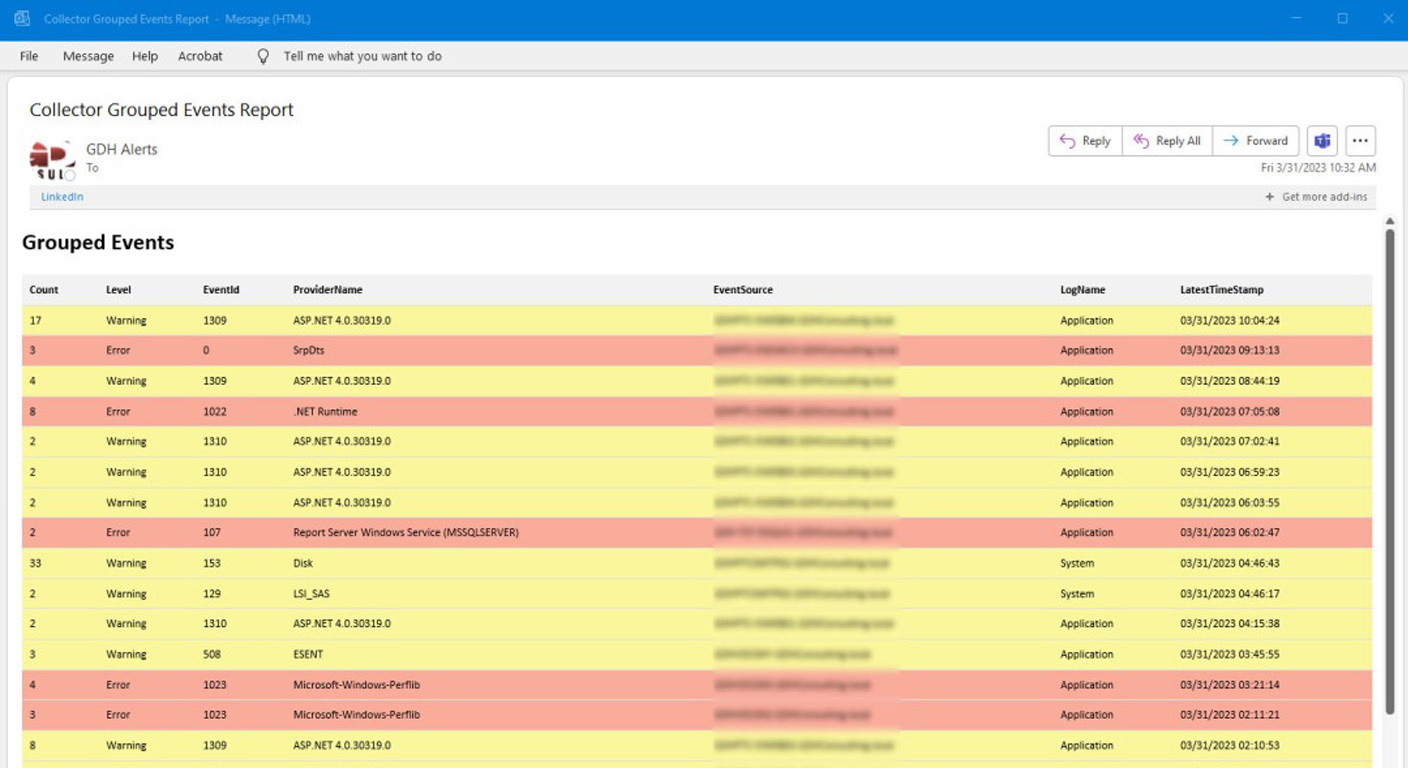This screenshot has height=768, width=1408.
Task: Click count 17 in first row
Action: [35, 321]
